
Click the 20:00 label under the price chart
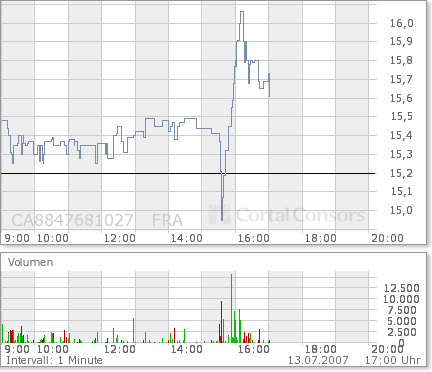[388, 238]
